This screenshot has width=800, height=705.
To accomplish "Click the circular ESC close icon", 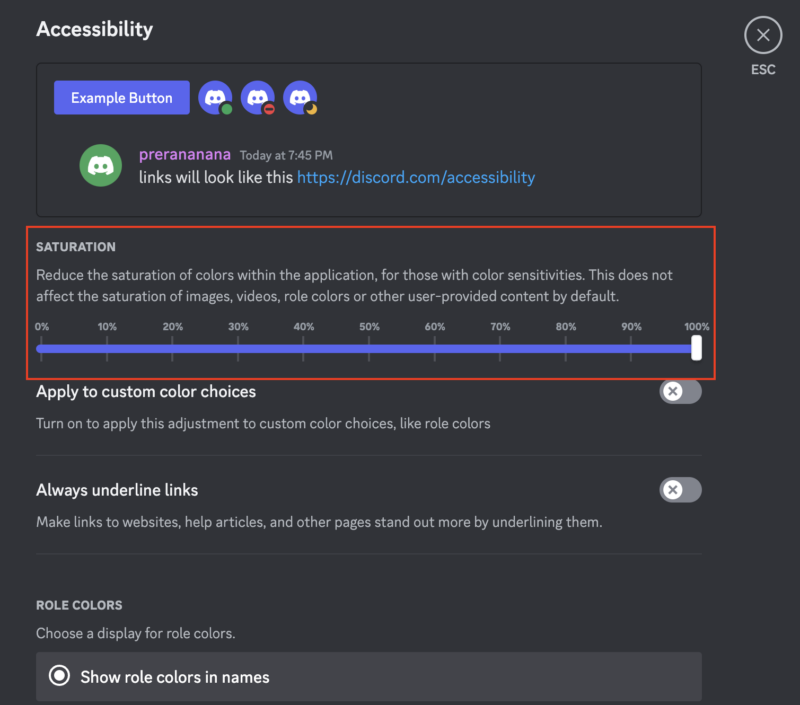I will click(x=762, y=35).
